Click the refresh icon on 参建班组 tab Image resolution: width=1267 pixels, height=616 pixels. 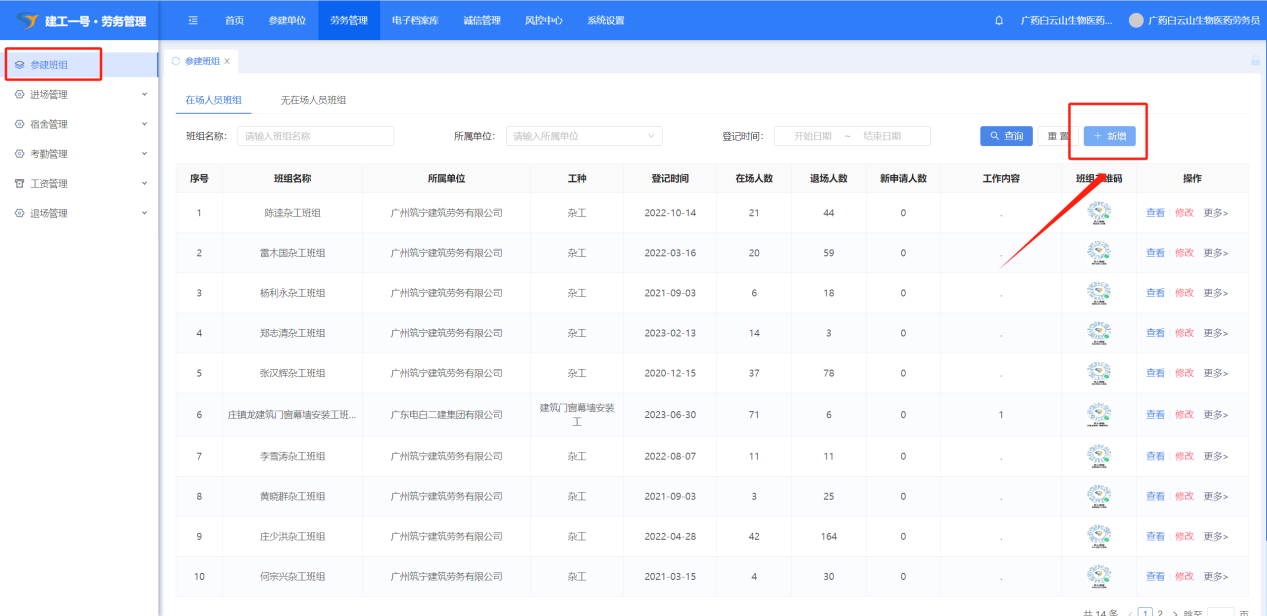[x=176, y=61]
